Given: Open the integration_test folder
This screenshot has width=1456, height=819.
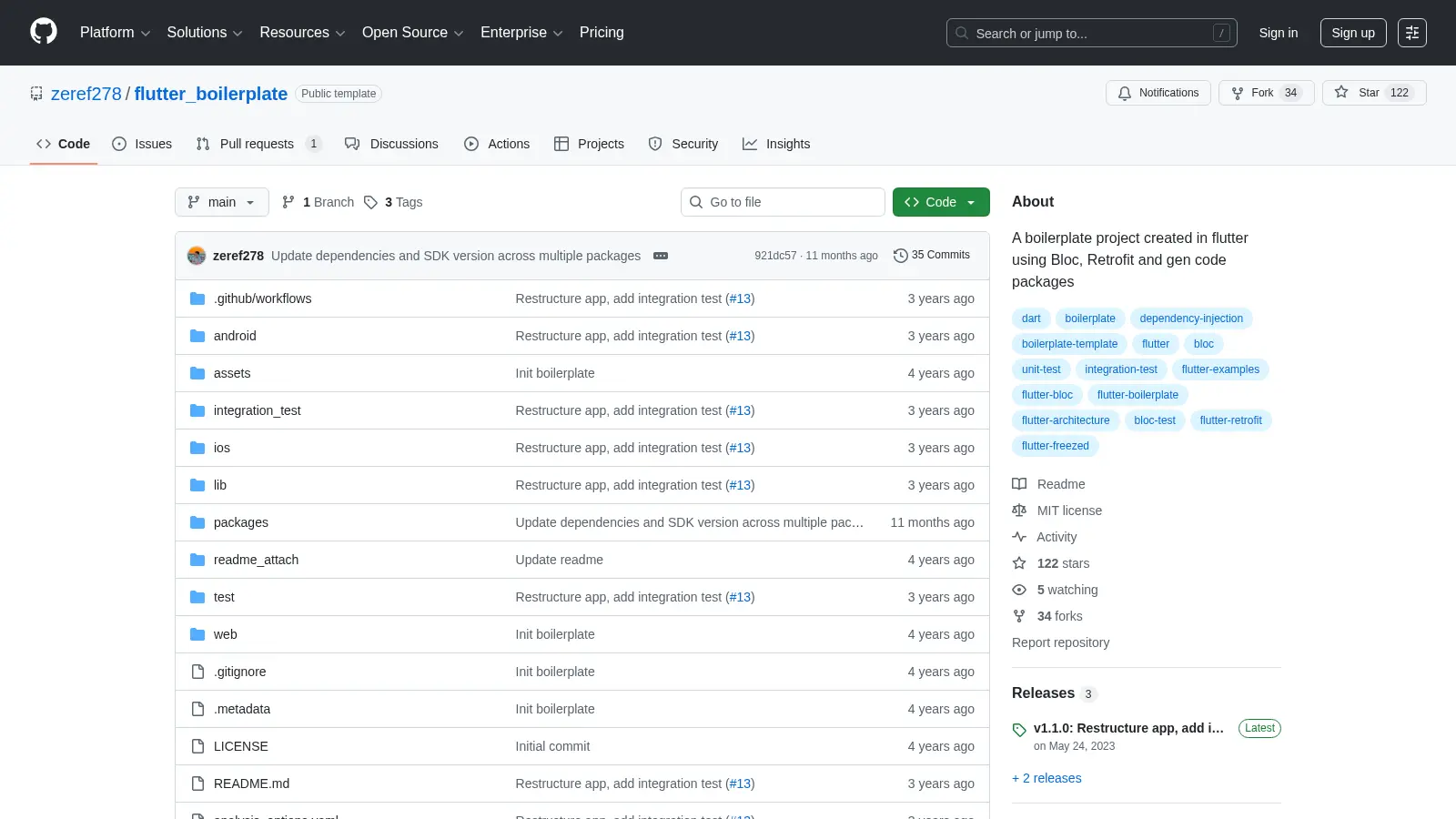Looking at the screenshot, I should click(x=258, y=410).
